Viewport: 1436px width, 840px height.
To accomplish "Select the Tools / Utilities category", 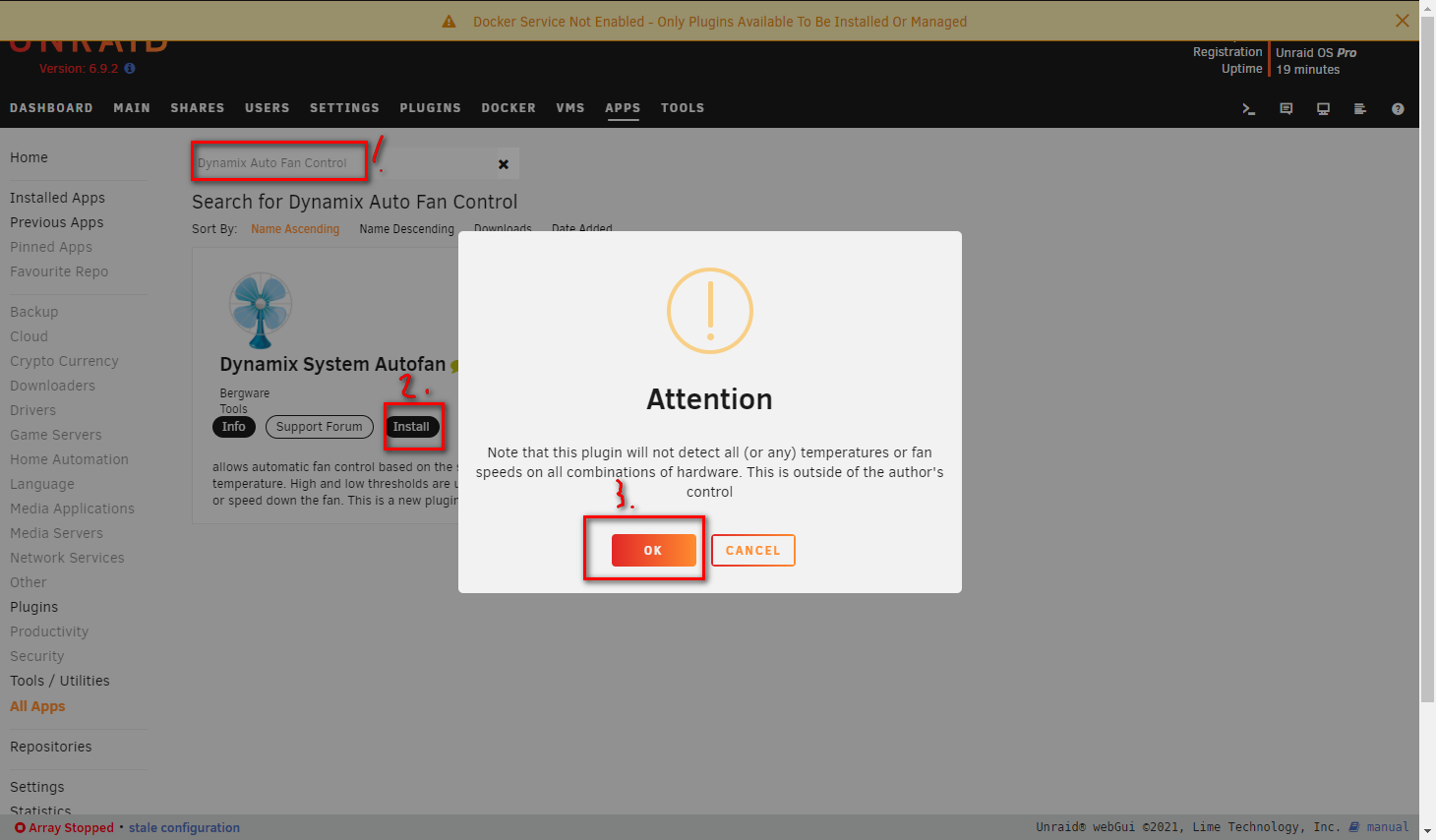I will click(x=60, y=681).
